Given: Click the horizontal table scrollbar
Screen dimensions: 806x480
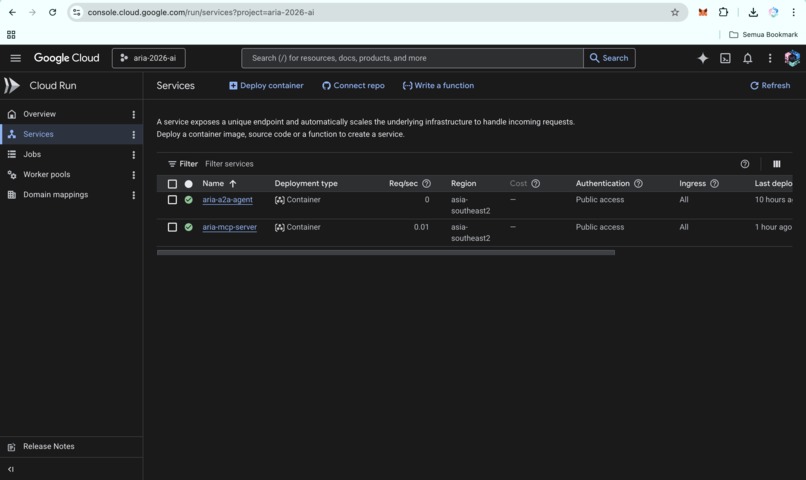Looking at the screenshot, I should click(x=386, y=252).
